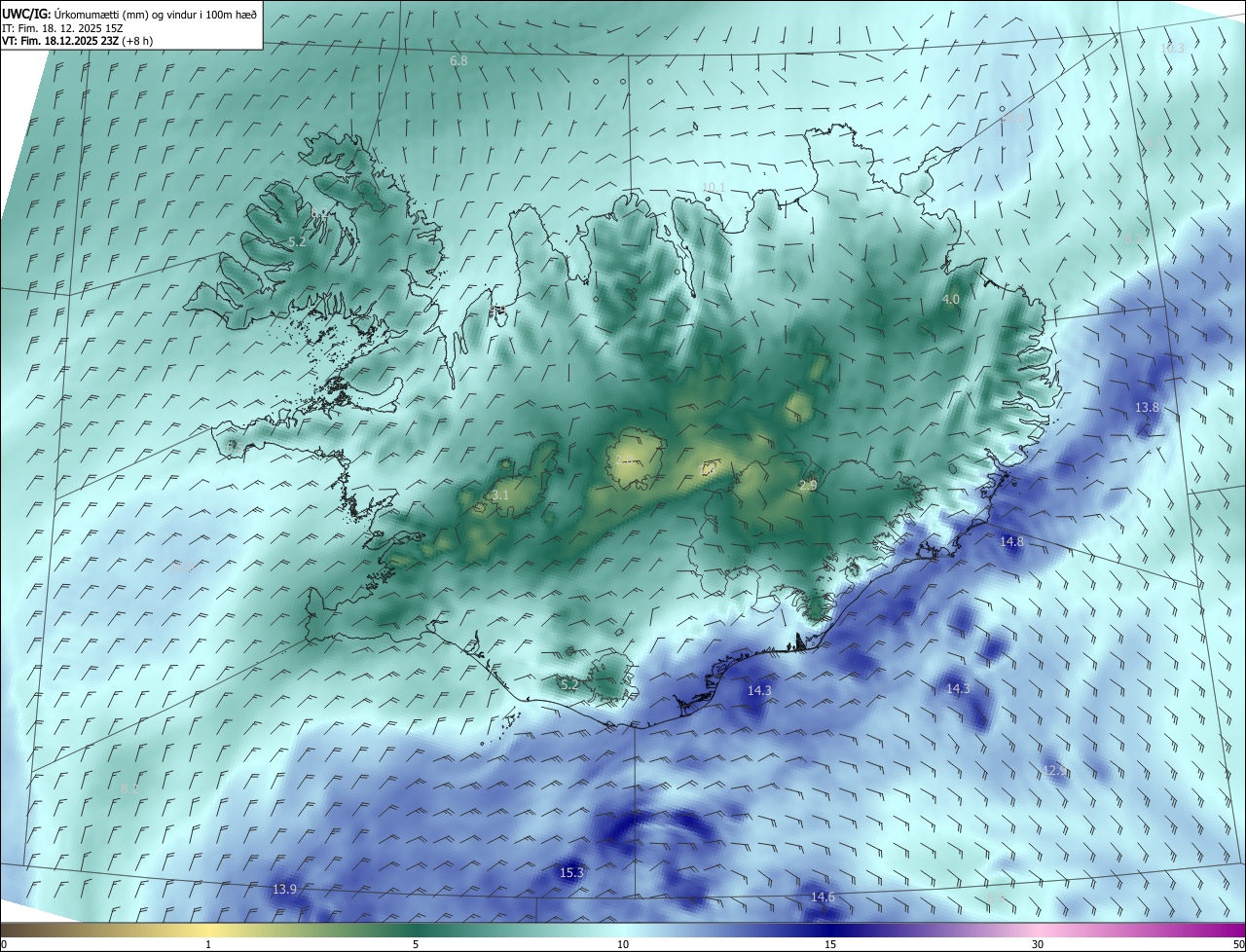Screen dimensions: 1246x952
Task: Click the colorbar tick label 50
Action: click(x=1238, y=944)
